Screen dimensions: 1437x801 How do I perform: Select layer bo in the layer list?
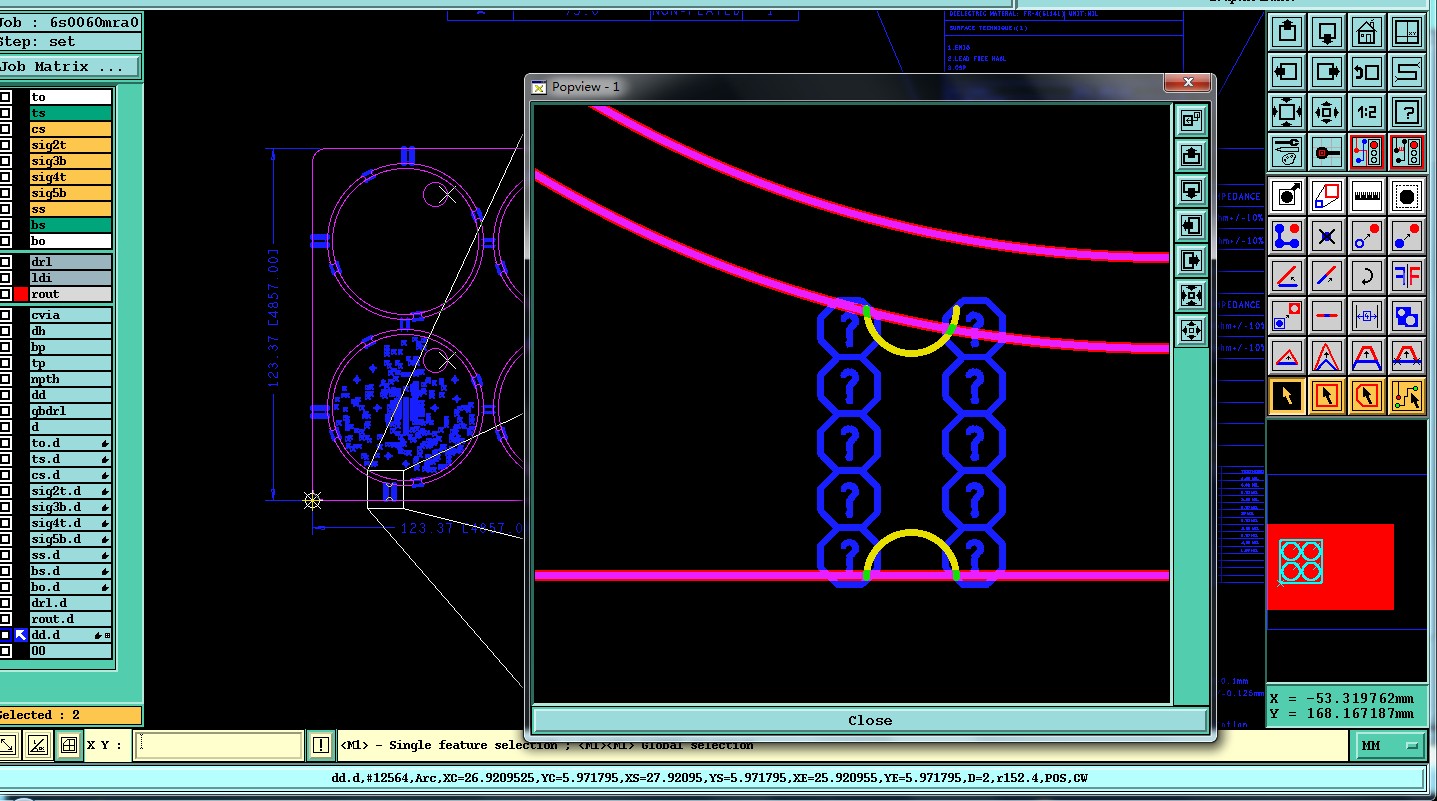tap(70, 241)
